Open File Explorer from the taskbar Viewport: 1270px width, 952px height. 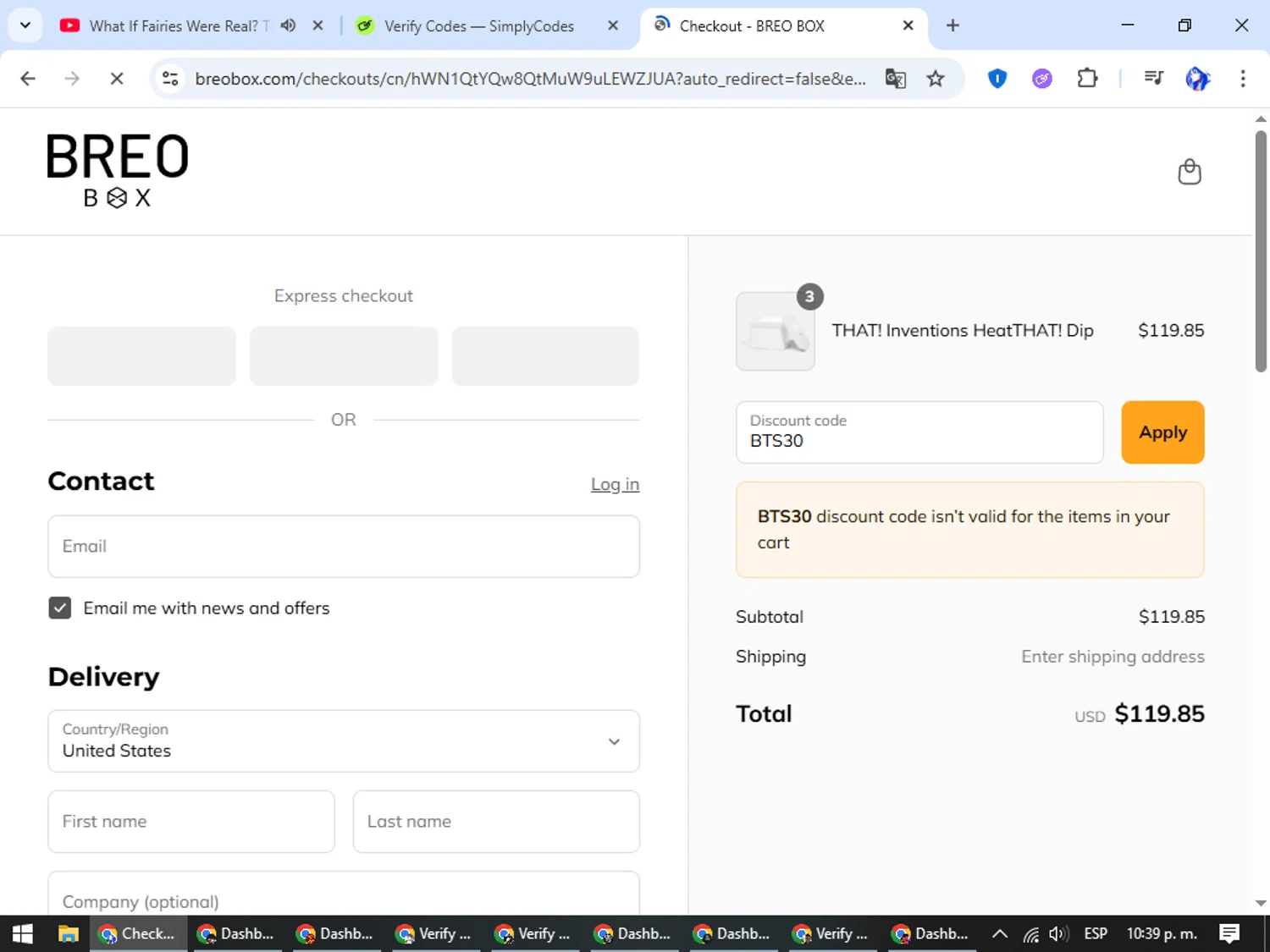pos(69,933)
